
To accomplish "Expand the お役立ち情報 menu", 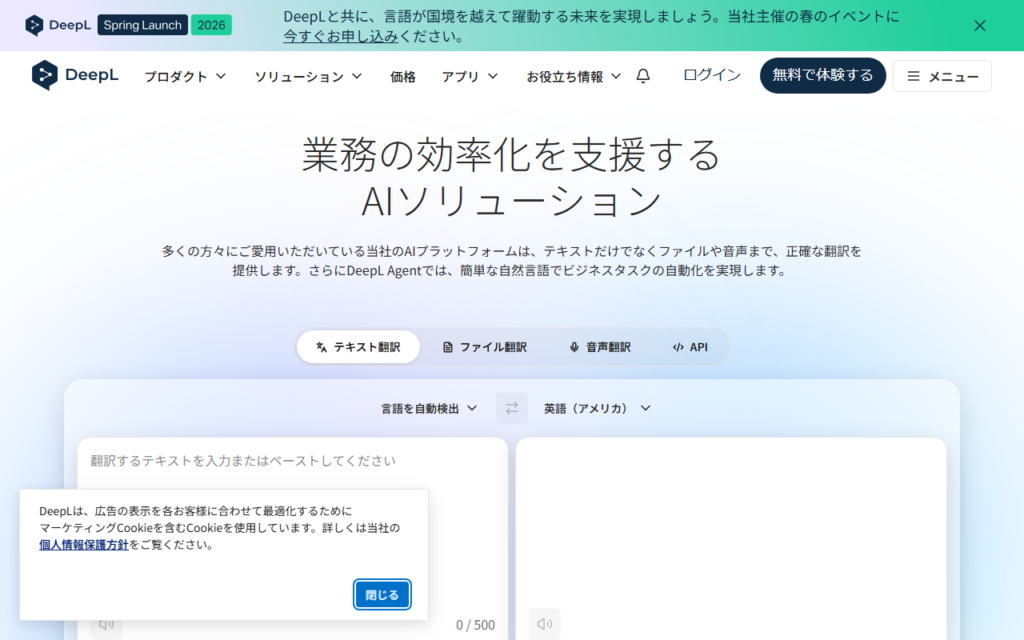I will click(x=573, y=76).
